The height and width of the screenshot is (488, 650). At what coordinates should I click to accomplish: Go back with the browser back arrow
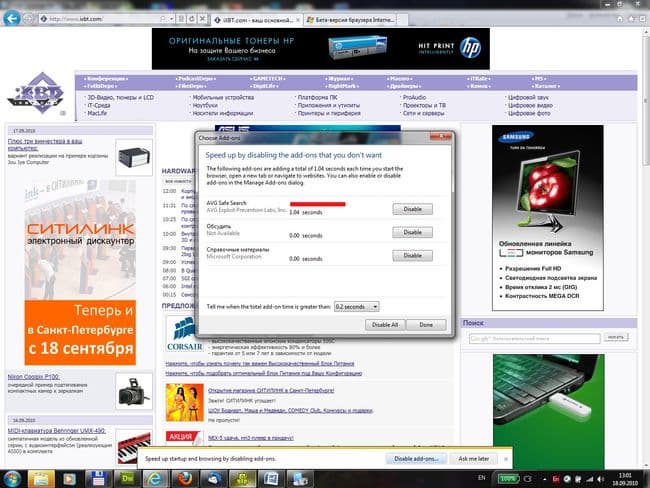click(x=12, y=18)
